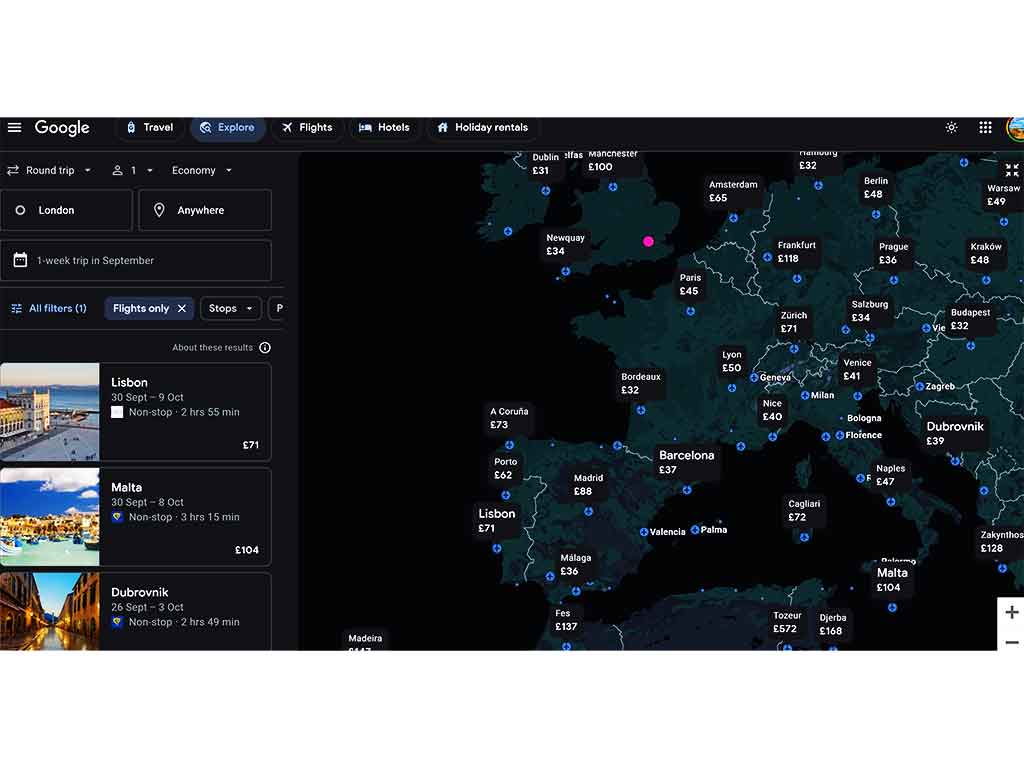Click the Nice £40 map label
Image resolution: width=1024 pixels, height=768 pixels.
click(x=772, y=410)
